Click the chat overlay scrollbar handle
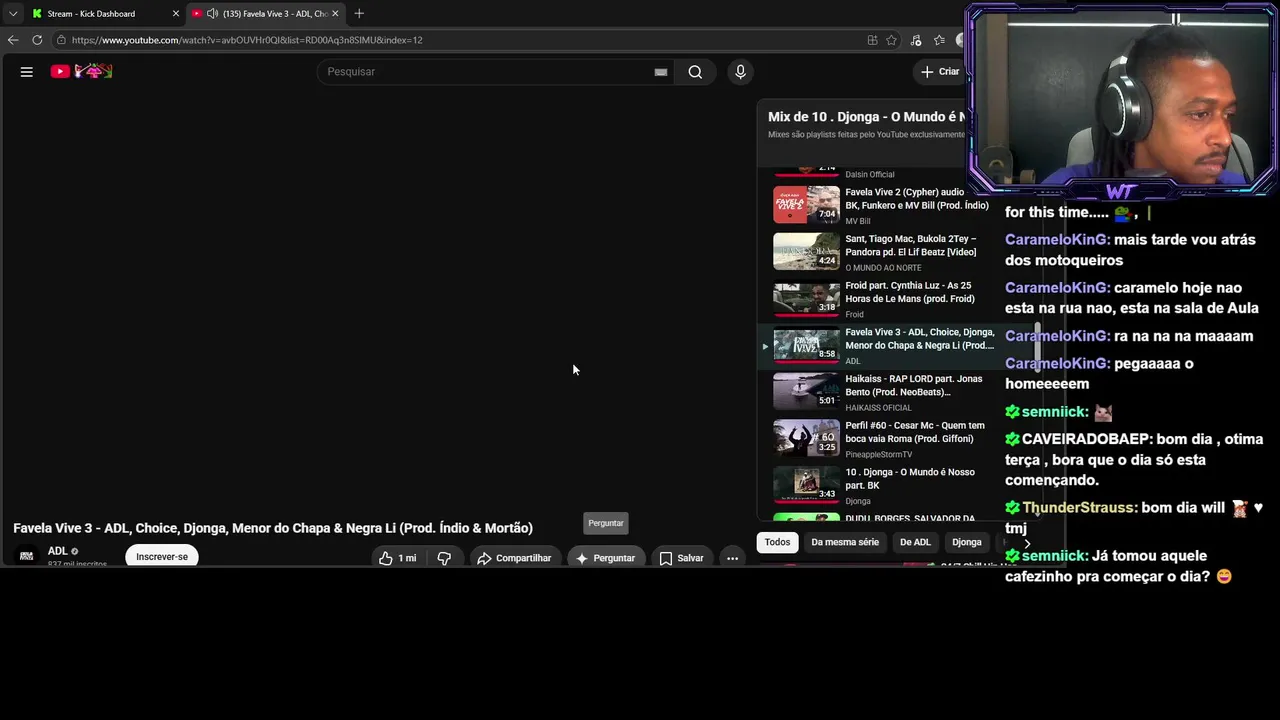1280x720 pixels. pyautogui.click(x=1037, y=345)
